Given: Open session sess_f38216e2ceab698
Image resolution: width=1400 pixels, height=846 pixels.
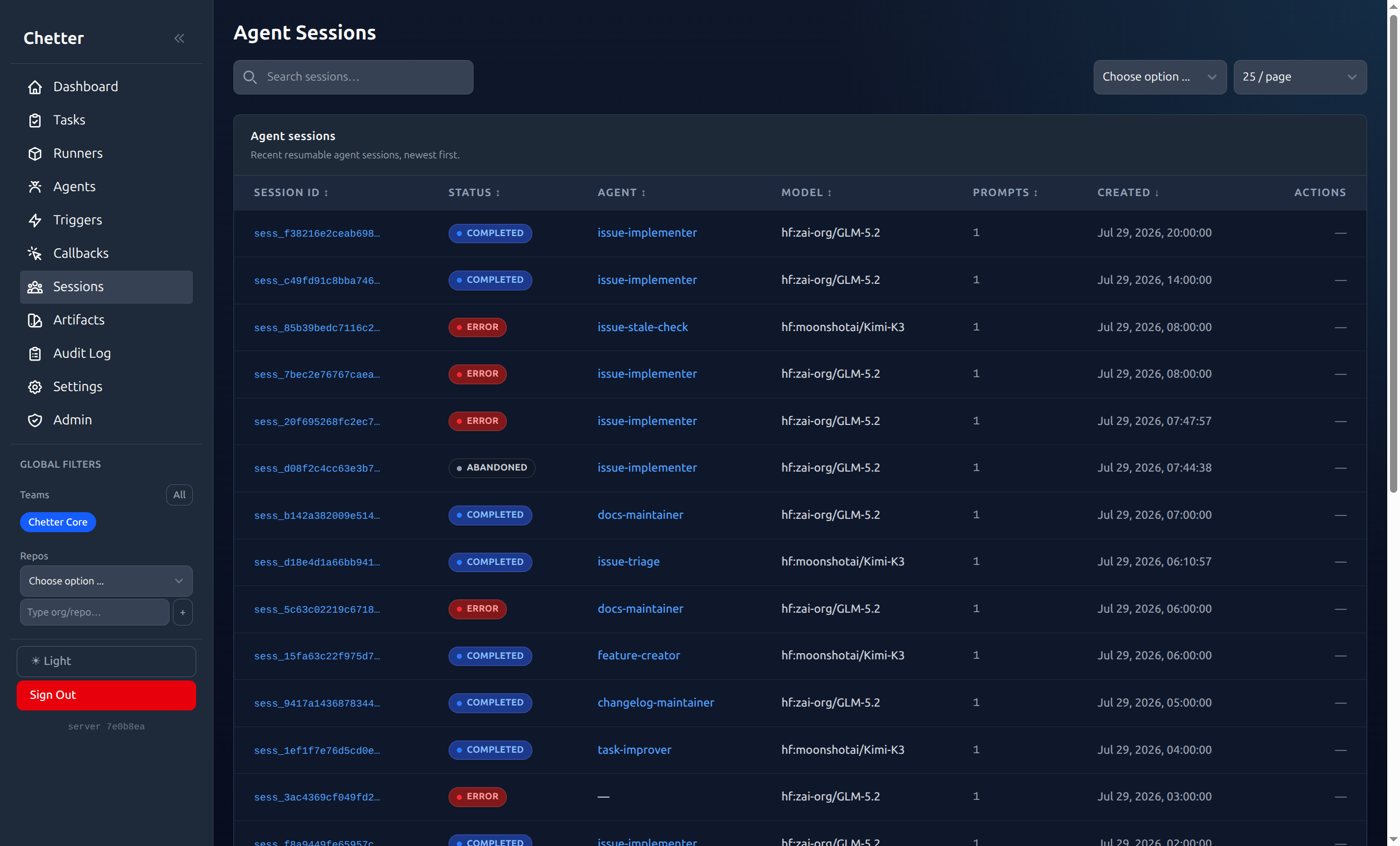Looking at the screenshot, I should (316, 233).
